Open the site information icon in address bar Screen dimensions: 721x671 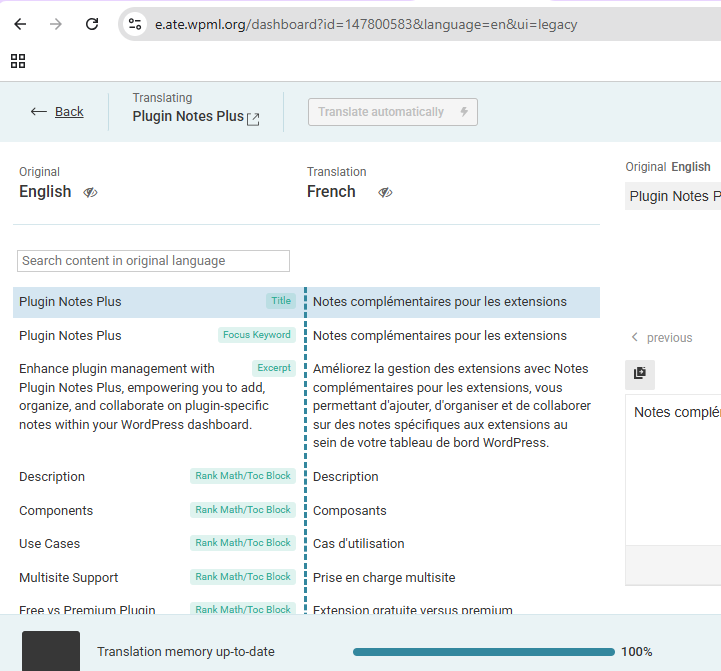click(x=136, y=24)
